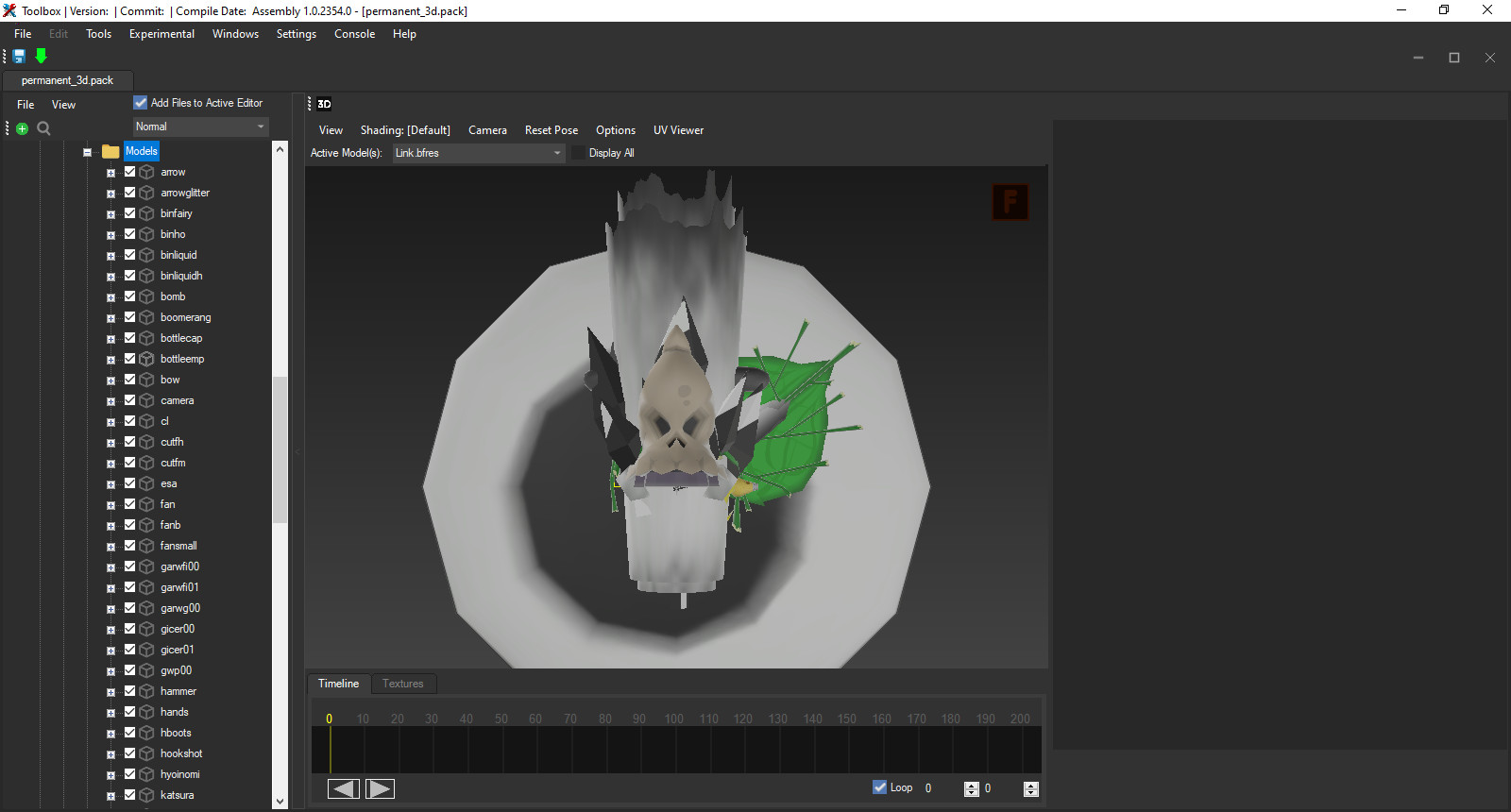Click the tree panel vertical scrollbar thumb
Screen dimensions: 1511x812
tap(280, 449)
